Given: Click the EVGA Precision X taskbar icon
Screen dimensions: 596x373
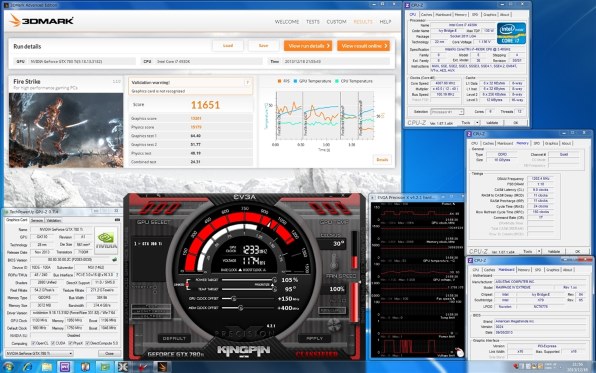Looking at the screenshot, I should click(x=123, y=367).
